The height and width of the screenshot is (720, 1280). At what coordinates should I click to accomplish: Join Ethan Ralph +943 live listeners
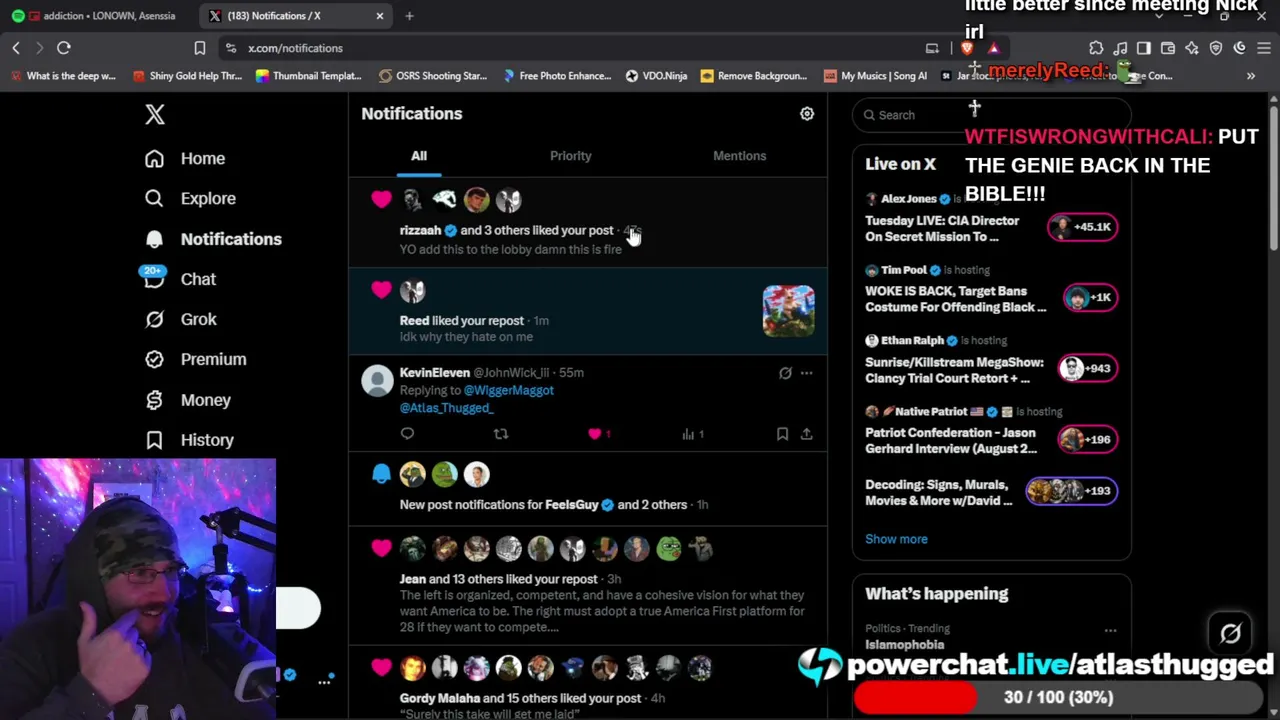click(x=1087, y=368)
